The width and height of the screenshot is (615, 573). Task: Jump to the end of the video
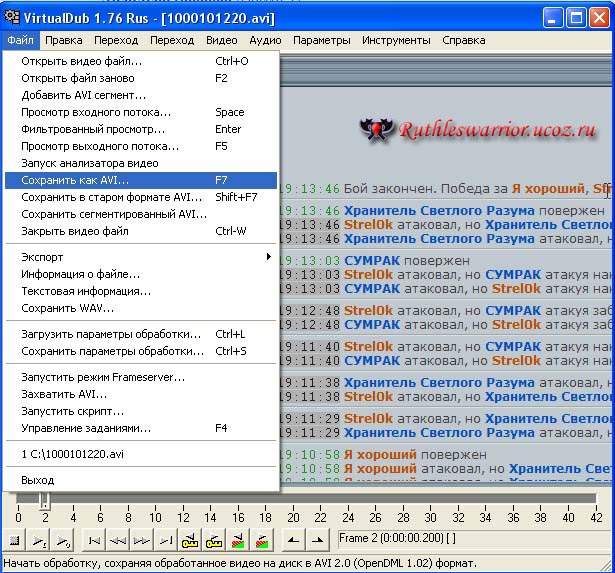pos(166,541)
